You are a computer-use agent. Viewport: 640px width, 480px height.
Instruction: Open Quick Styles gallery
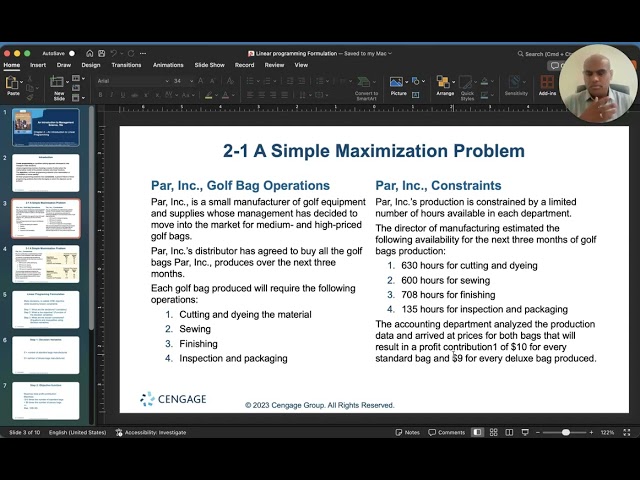(467, 88)
